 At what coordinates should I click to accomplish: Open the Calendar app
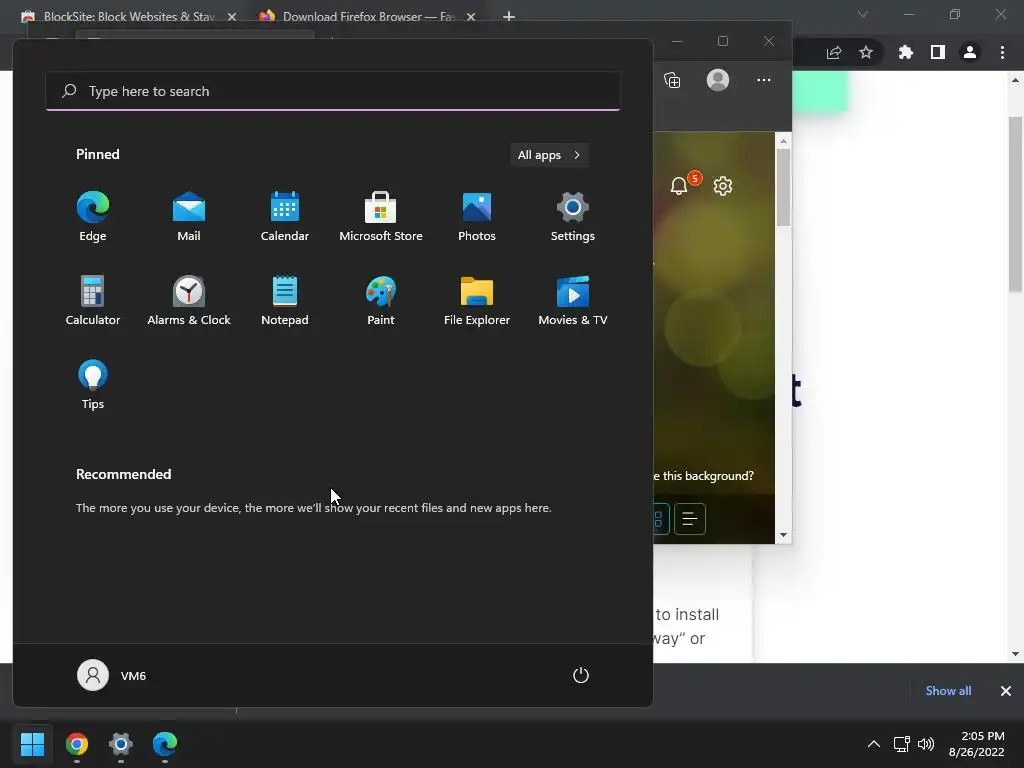(285, 217)
